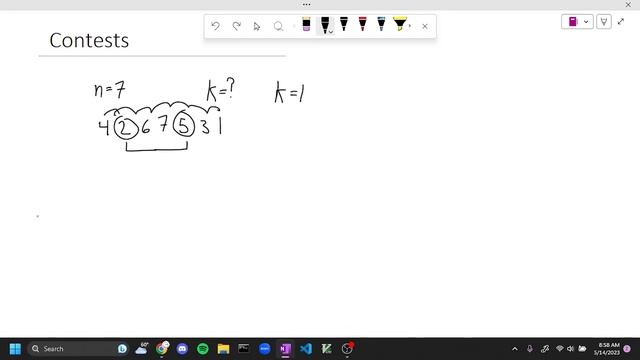Viewport: 640px width, 360px height.
Task: Click the Contests page title
Action: point(89,40)
